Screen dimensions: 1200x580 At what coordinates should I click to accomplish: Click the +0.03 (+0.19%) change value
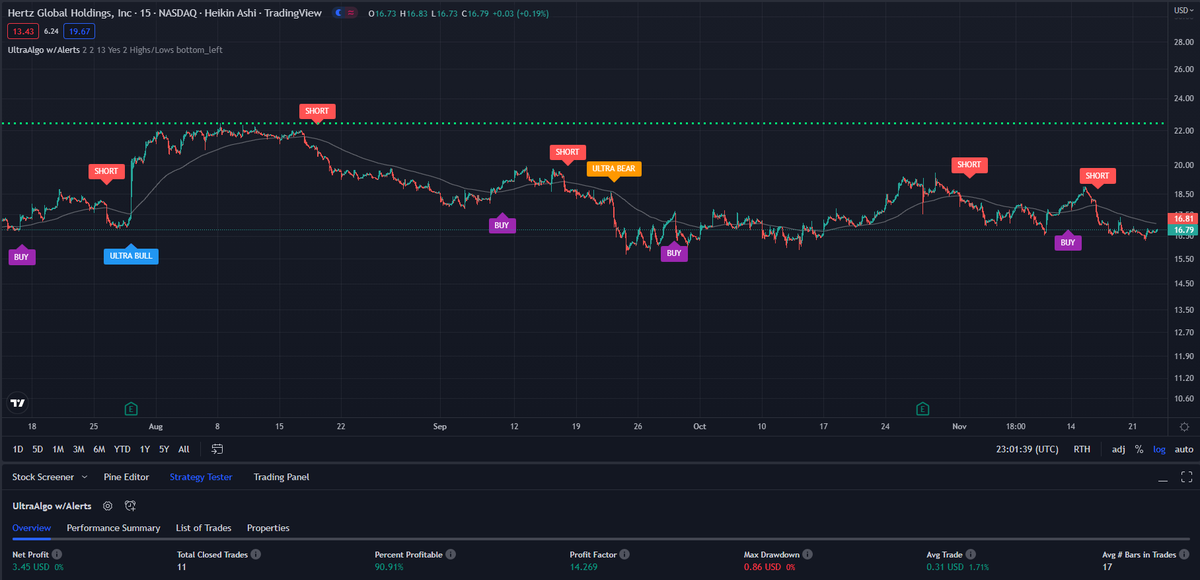520,13
